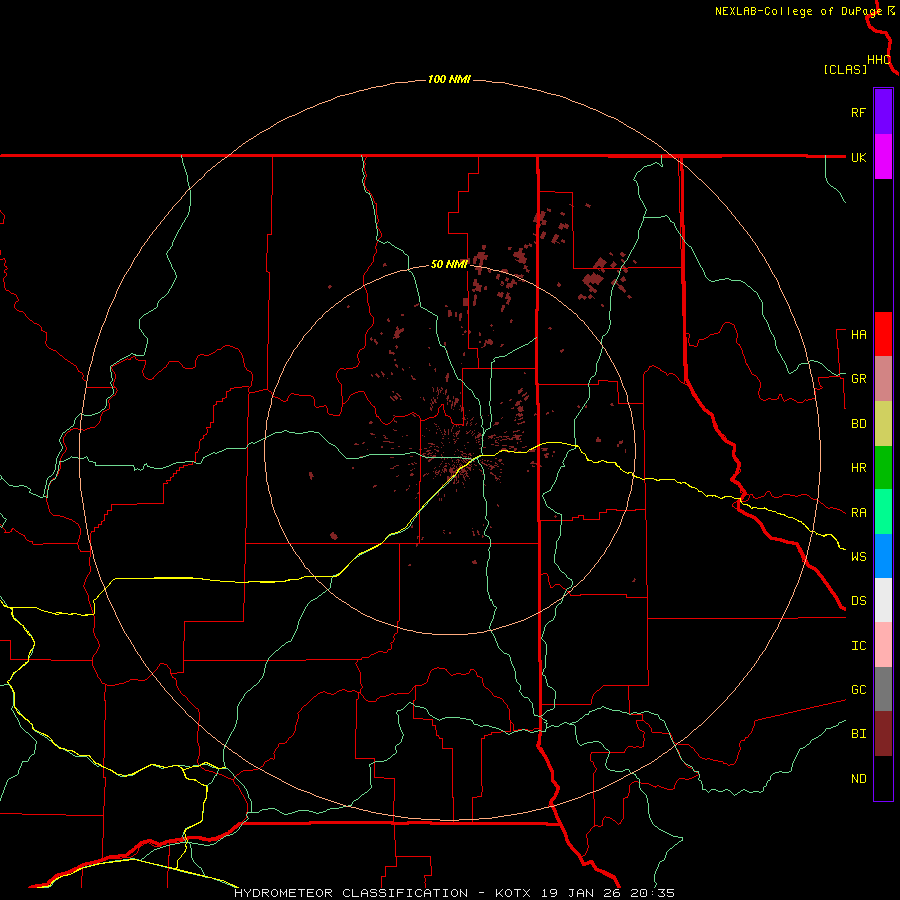Click the RA legend label
This screenshot has width=900, height=900.
coord(858,513)
